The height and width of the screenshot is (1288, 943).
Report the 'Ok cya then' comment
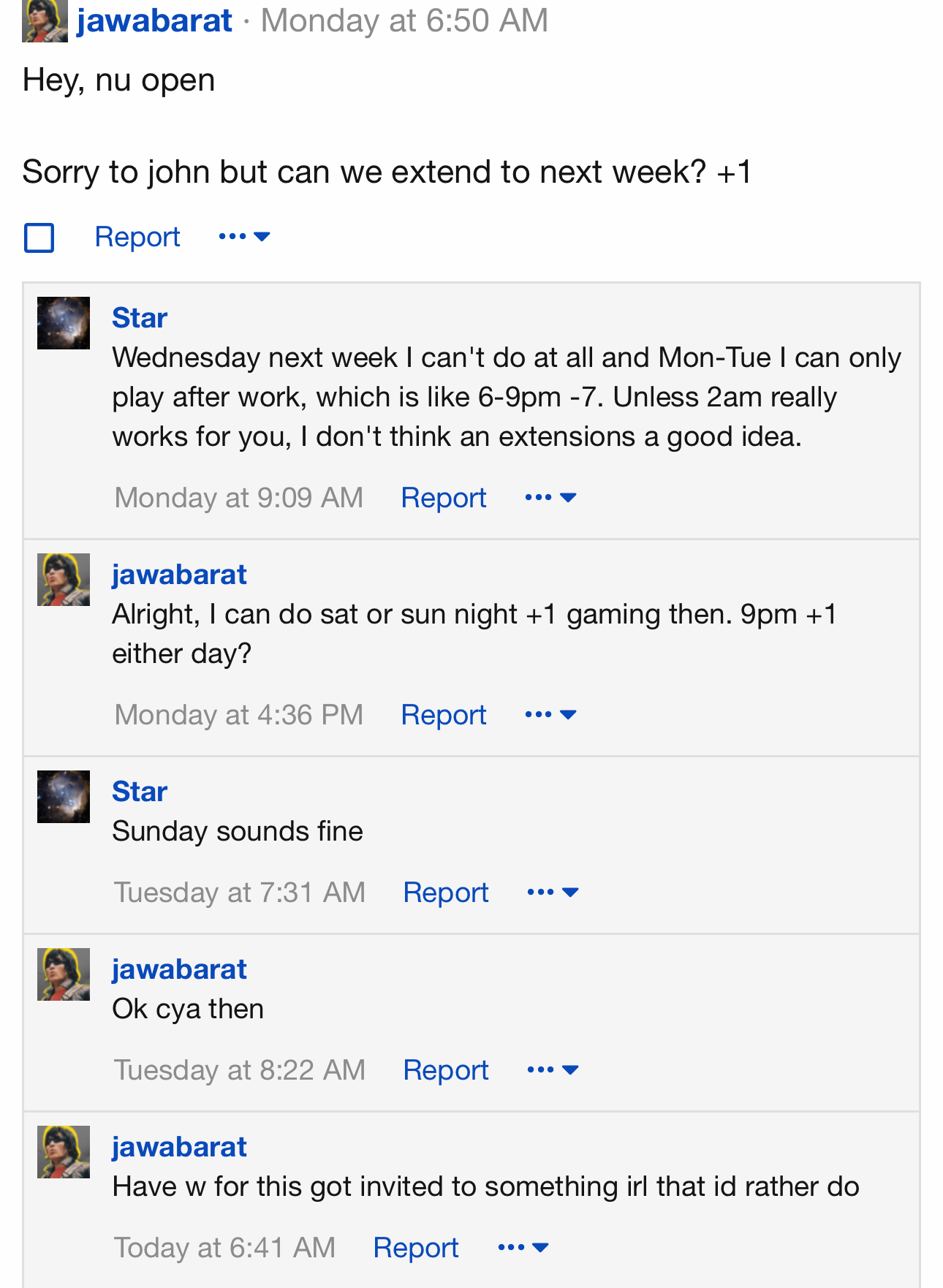tap(446, 1070)
